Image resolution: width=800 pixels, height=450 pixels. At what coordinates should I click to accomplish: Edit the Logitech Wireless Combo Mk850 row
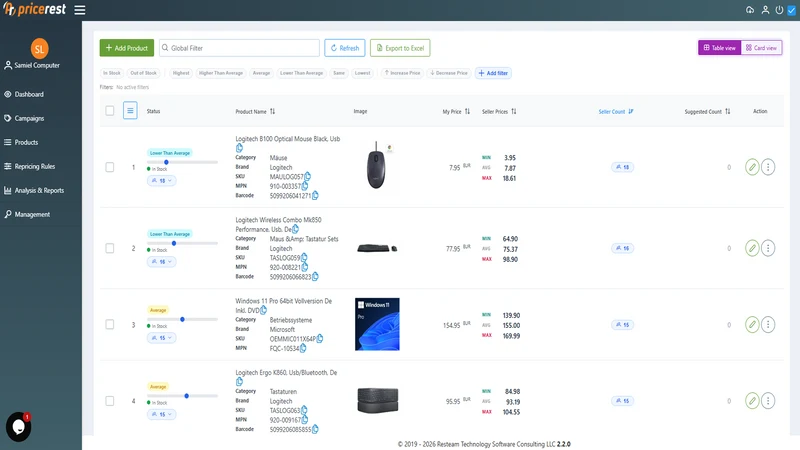752,248
